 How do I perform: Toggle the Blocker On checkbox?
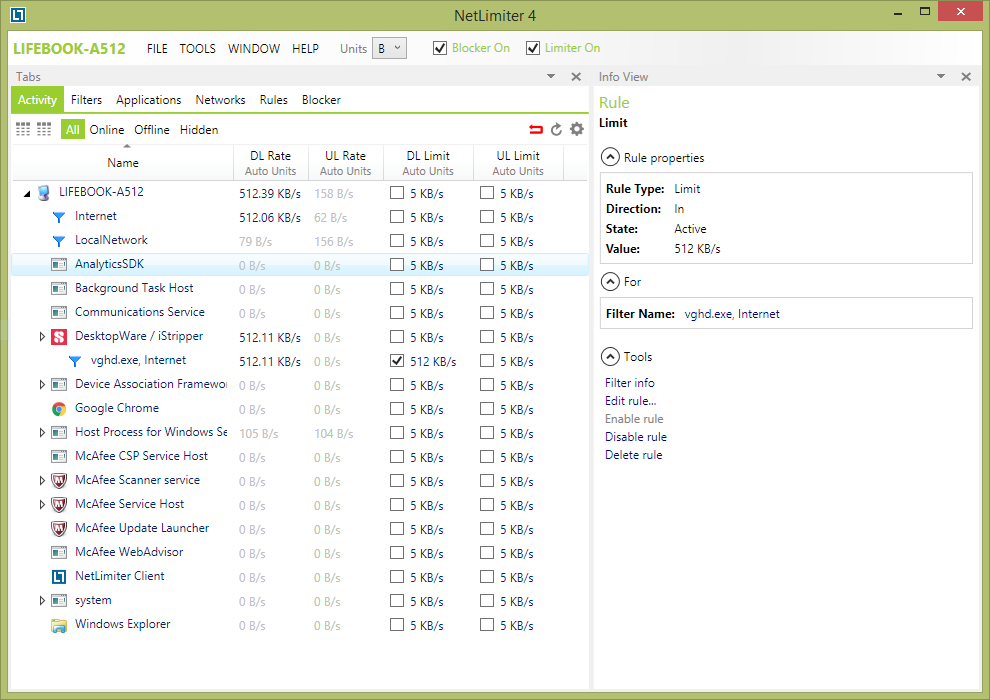440,48
